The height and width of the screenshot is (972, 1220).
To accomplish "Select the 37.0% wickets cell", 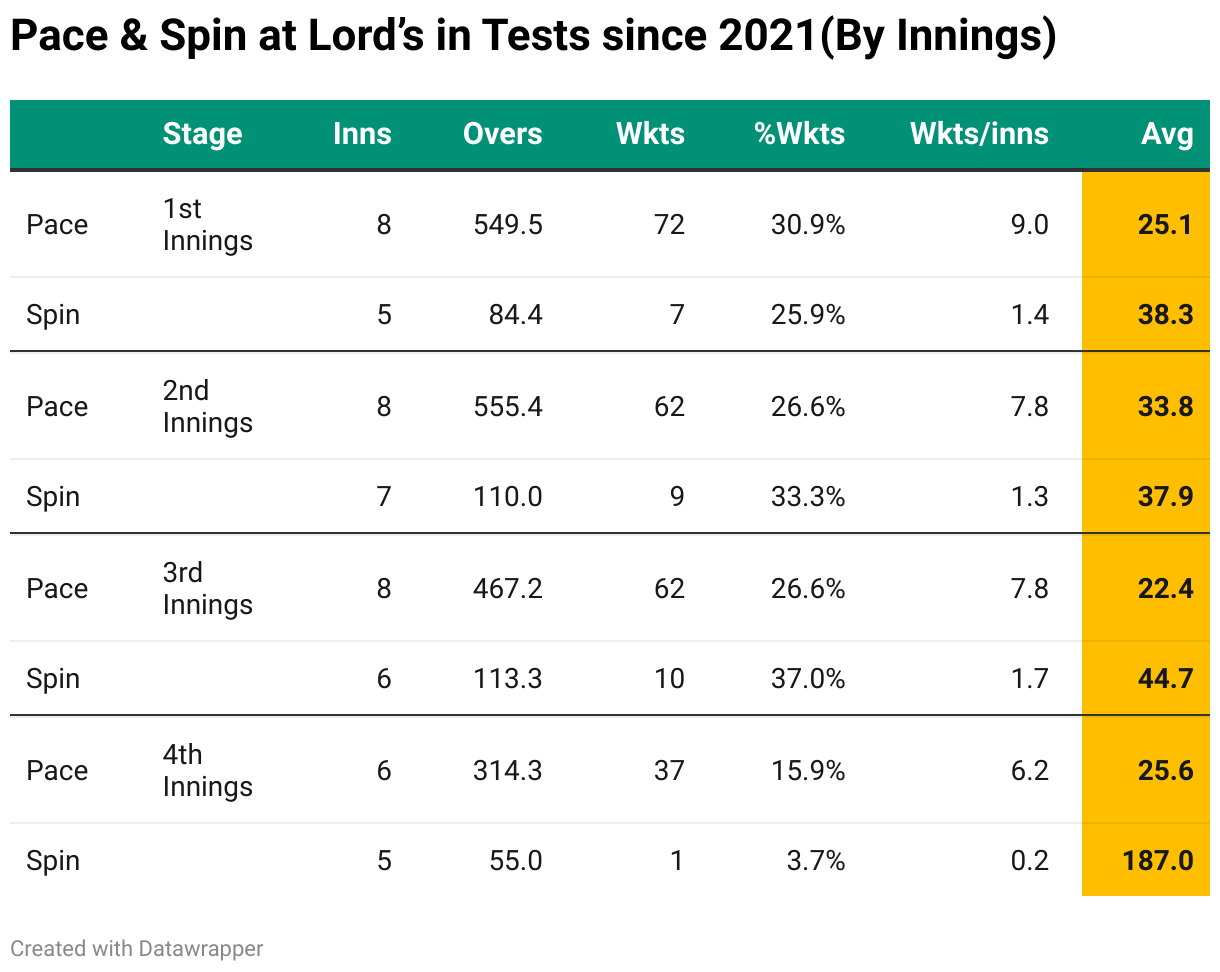I will click(807, 678).
